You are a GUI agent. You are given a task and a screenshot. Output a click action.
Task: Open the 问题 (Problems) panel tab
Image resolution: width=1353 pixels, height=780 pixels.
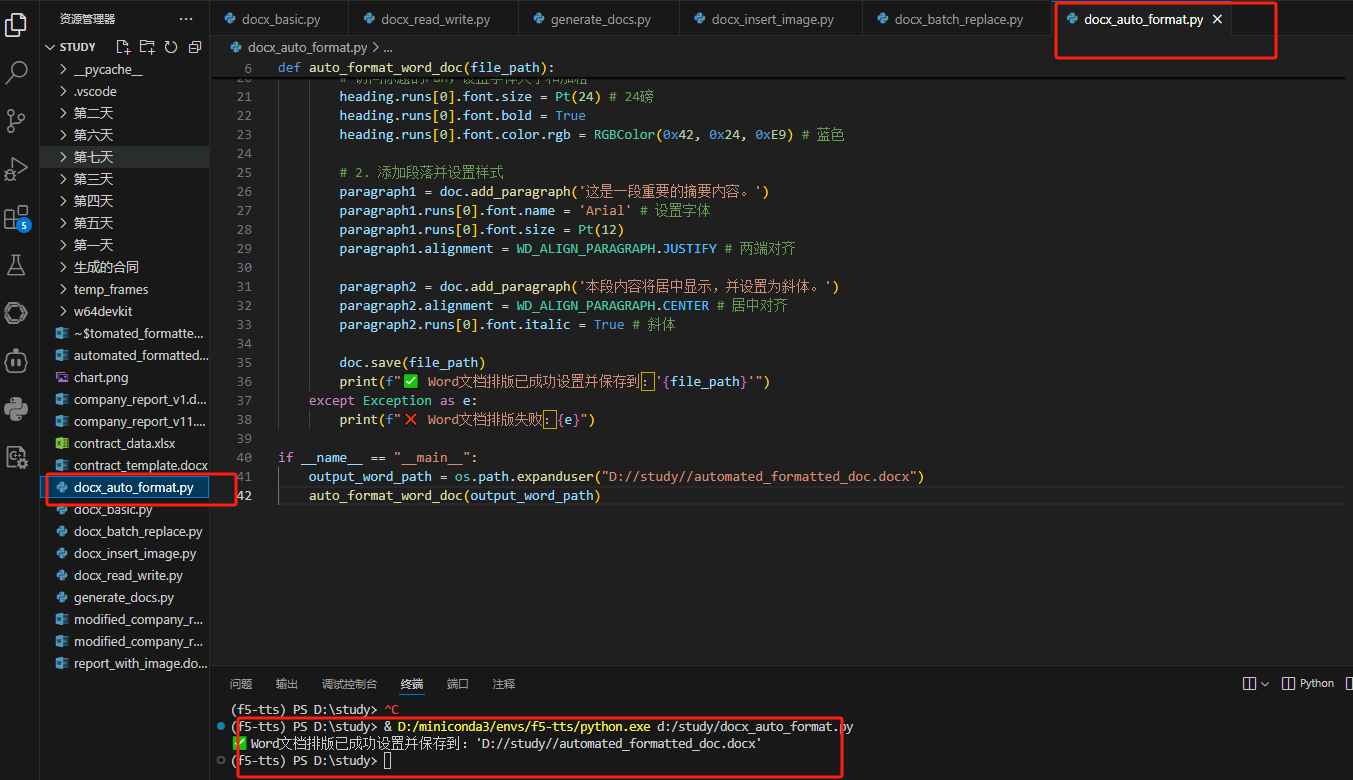pos(241,684)
